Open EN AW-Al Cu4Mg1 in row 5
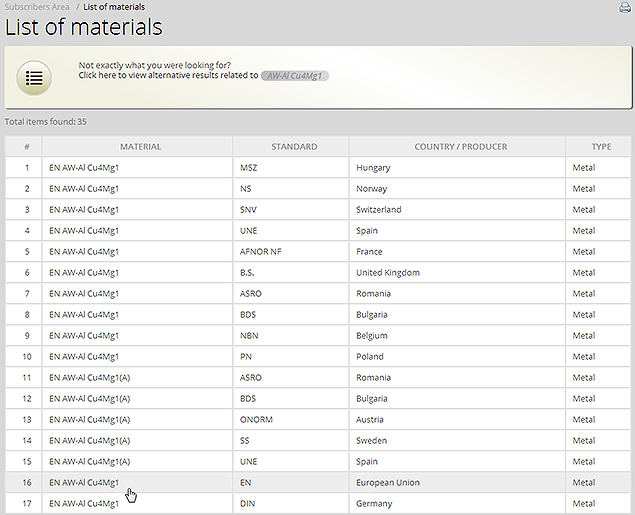Screen dimensions: 635x515 point(84,252)
